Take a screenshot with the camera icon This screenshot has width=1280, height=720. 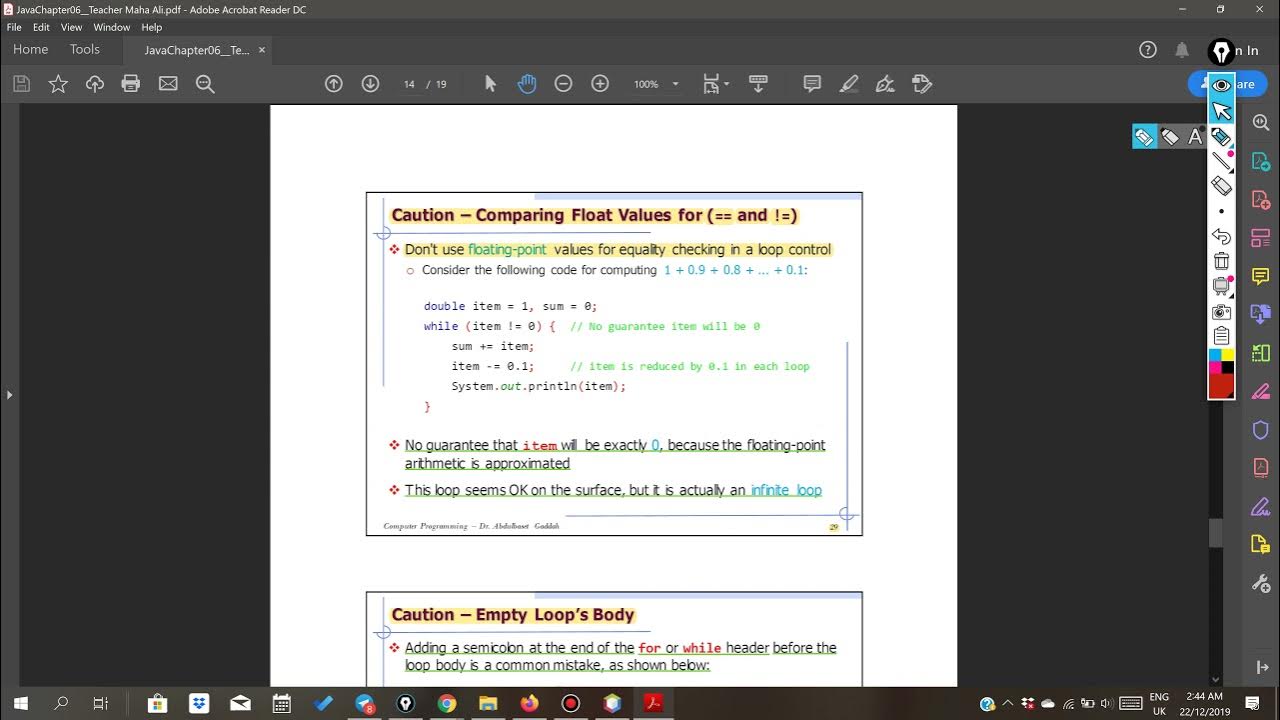1221,312
